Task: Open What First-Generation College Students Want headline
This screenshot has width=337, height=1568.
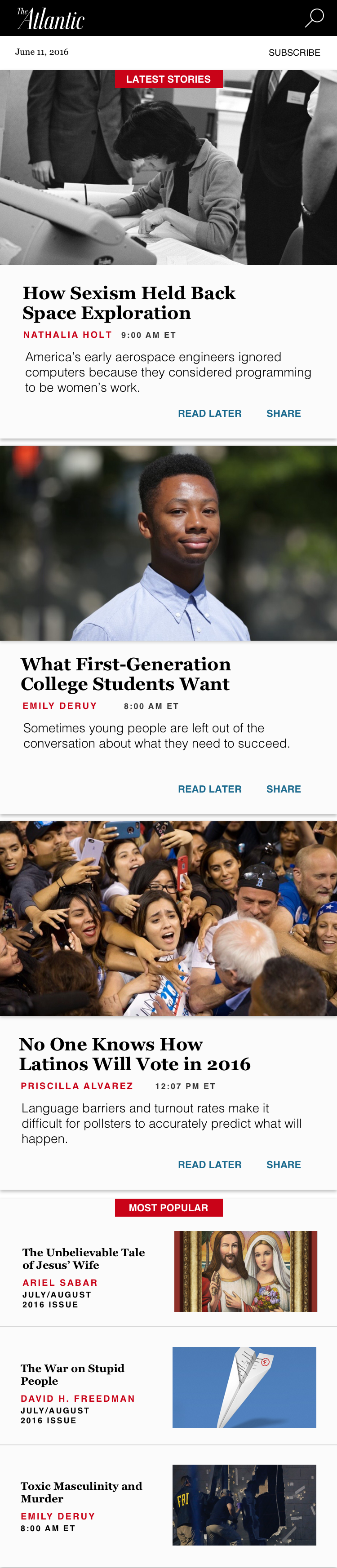Action: click(126, 674)
